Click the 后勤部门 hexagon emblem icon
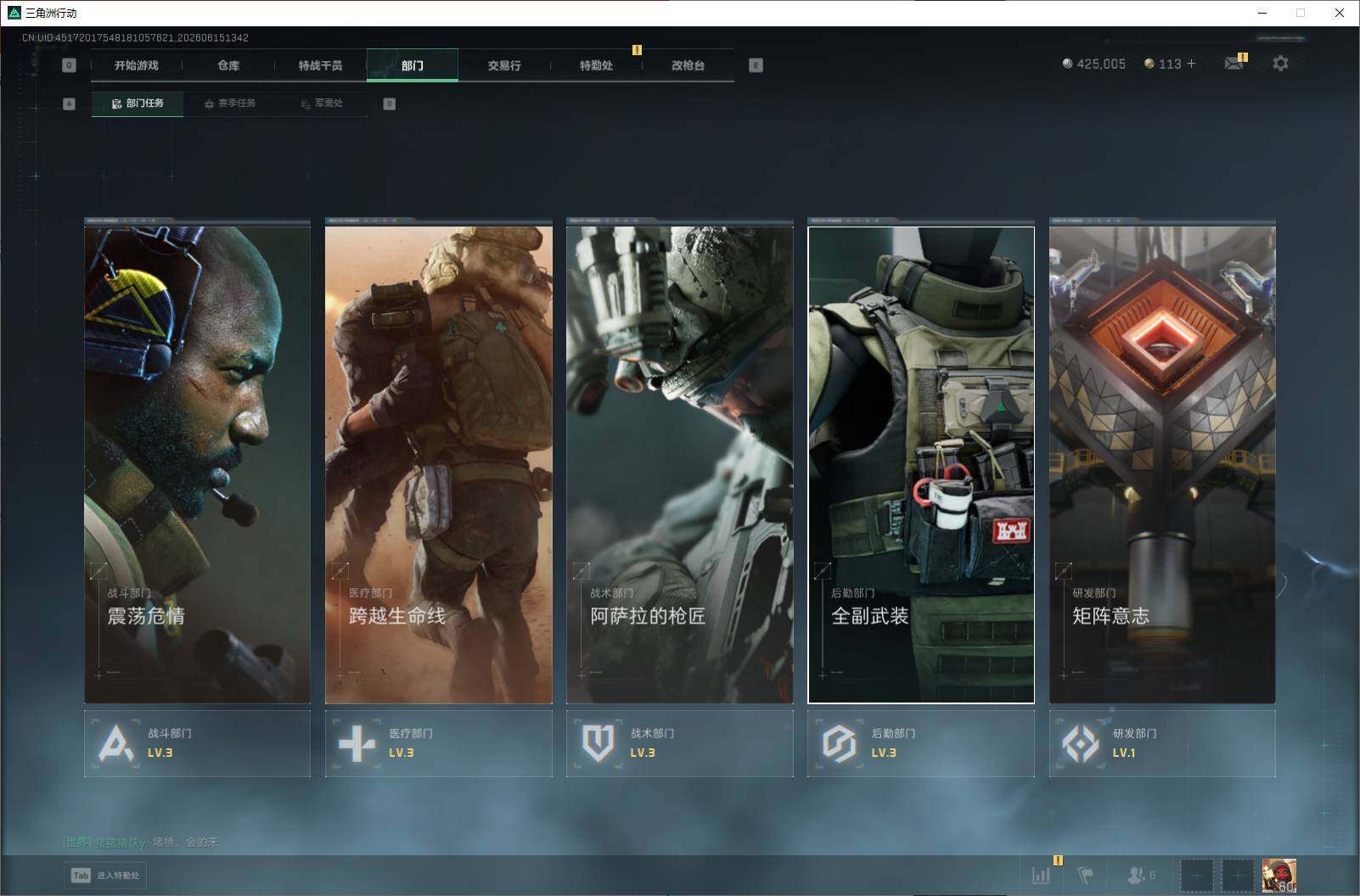This screenshot has width=1360, height=896. pyautogui.click(x=839, y=743)
